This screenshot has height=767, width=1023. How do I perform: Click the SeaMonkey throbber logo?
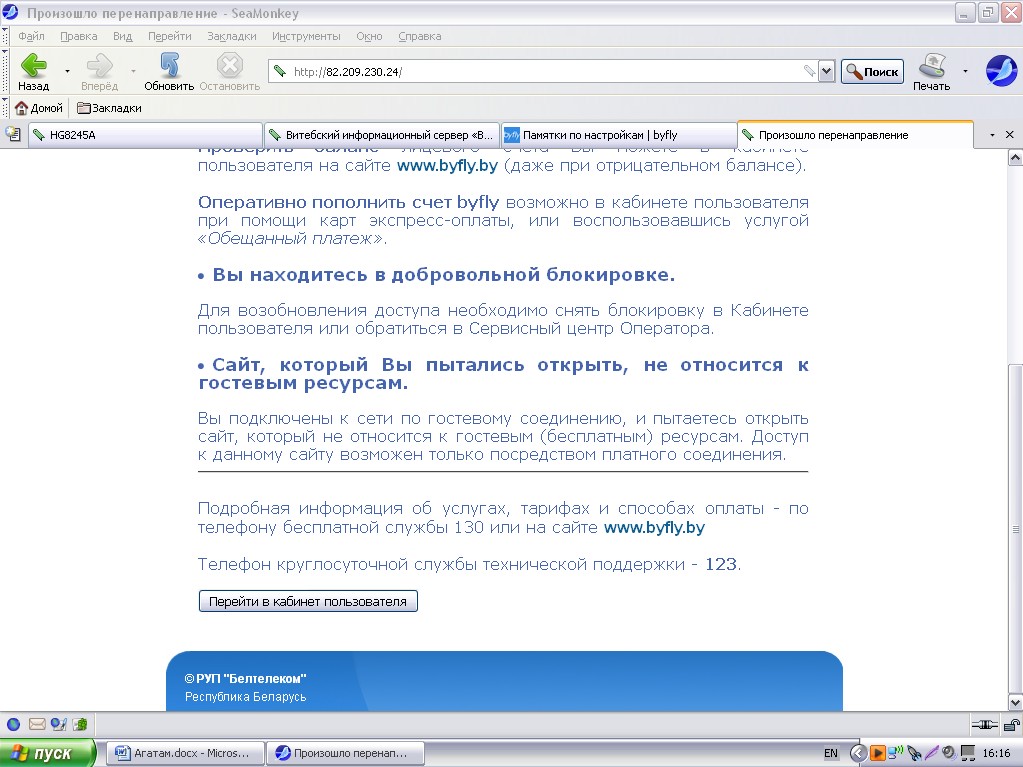(x=1001, y=70)
